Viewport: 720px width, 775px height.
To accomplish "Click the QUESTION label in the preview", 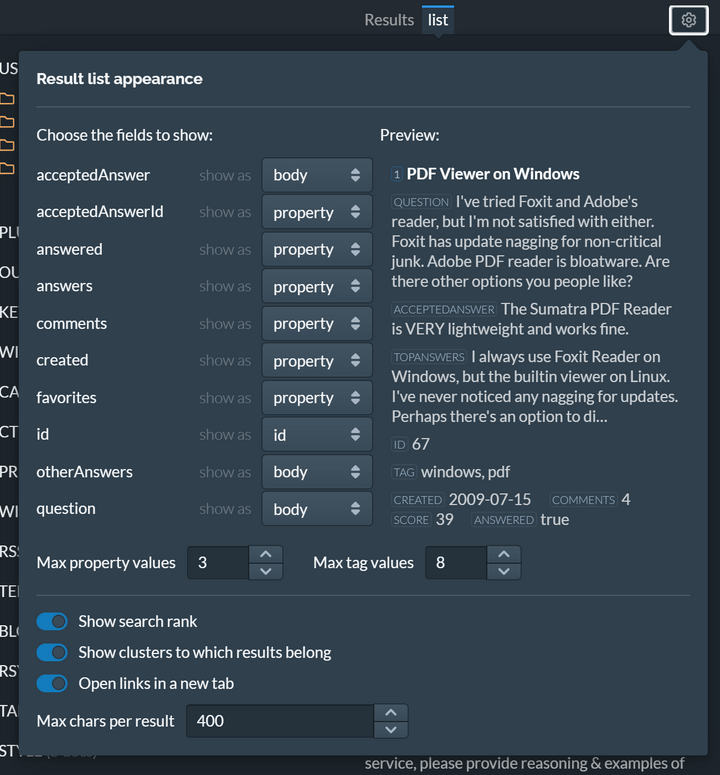I will pyautogui.click(x=421, y=202).
